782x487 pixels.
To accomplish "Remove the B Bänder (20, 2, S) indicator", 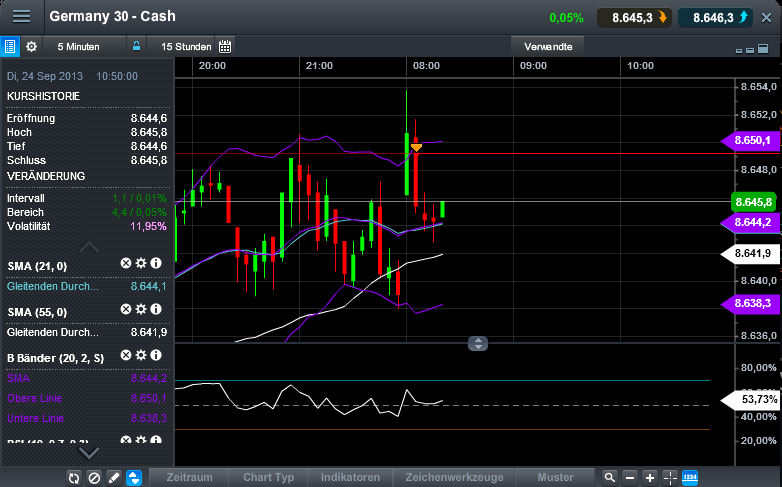I will coord(126,355).
